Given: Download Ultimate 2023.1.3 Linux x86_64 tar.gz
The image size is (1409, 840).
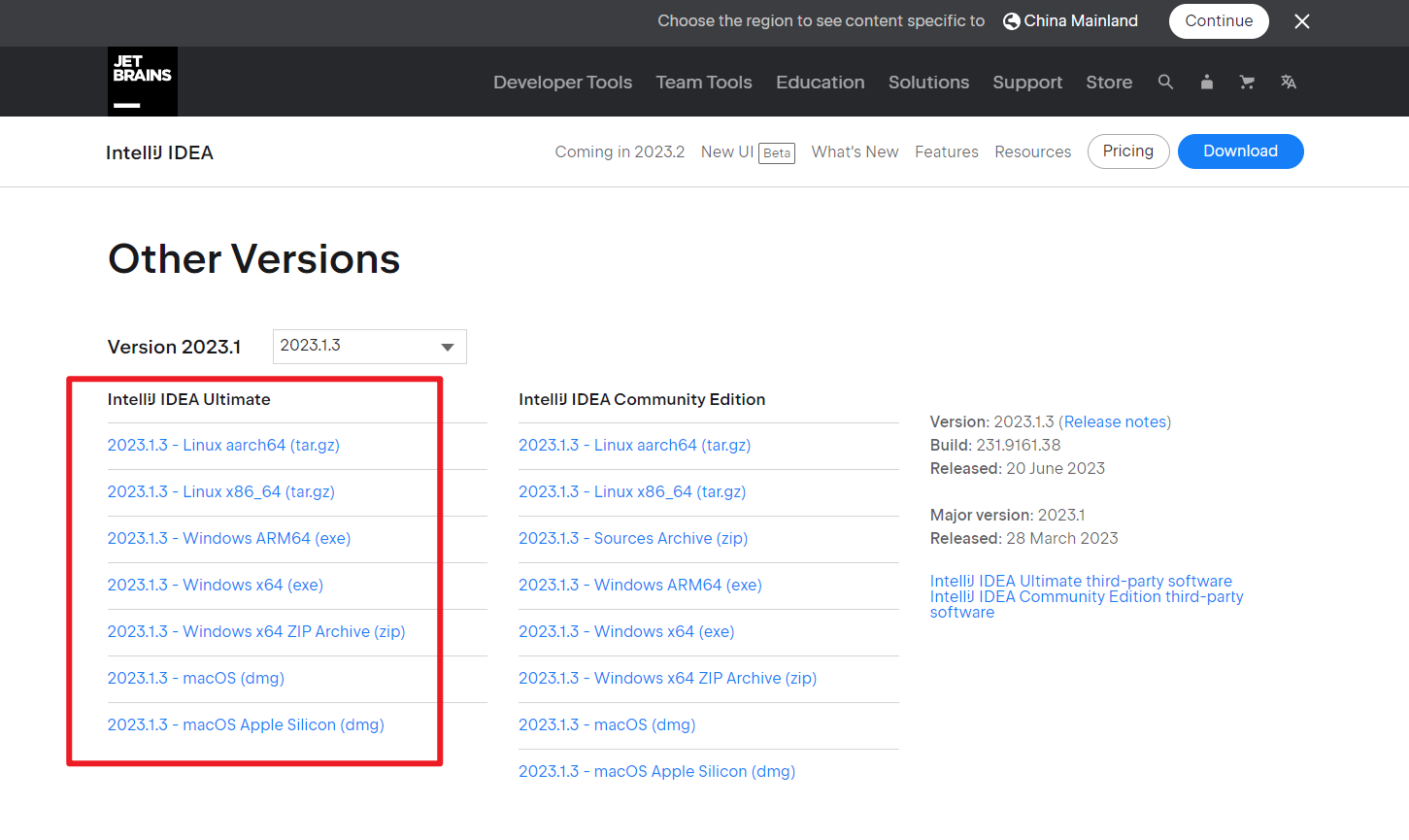Looking at the screenshot, I should pos(221,492).
